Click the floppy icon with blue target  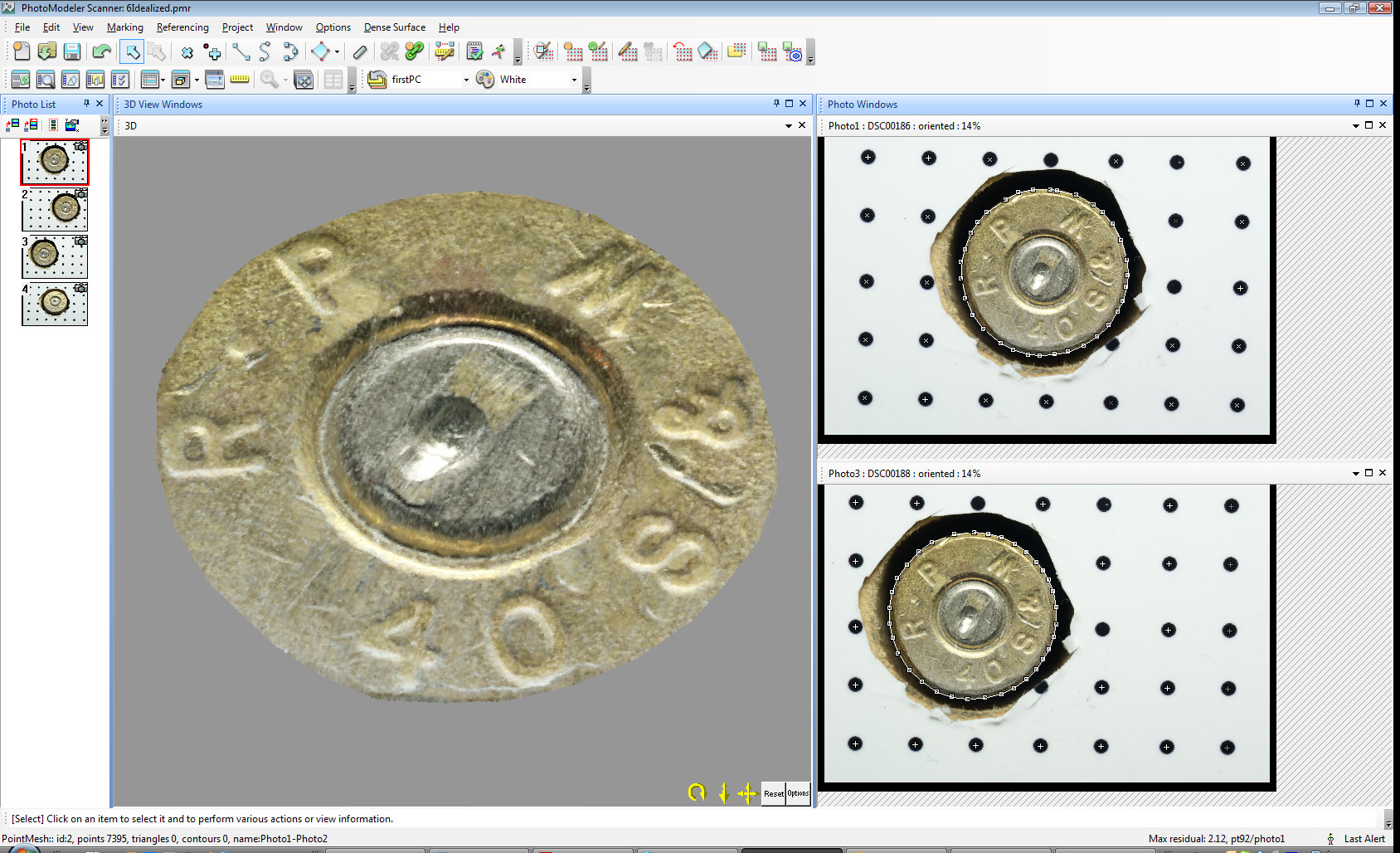point(793,52)
